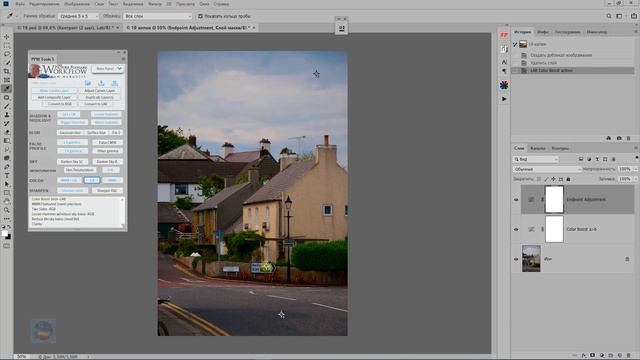
Task: Toggle visibility of the Фон layer
Action: tap(516, 259)
